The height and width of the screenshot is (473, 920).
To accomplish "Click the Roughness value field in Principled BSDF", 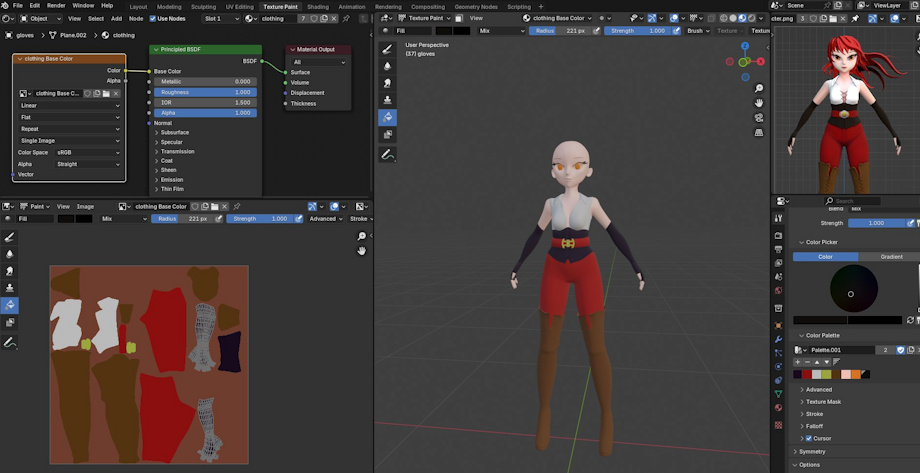I will pyautogui.click(x=204, y=92).
